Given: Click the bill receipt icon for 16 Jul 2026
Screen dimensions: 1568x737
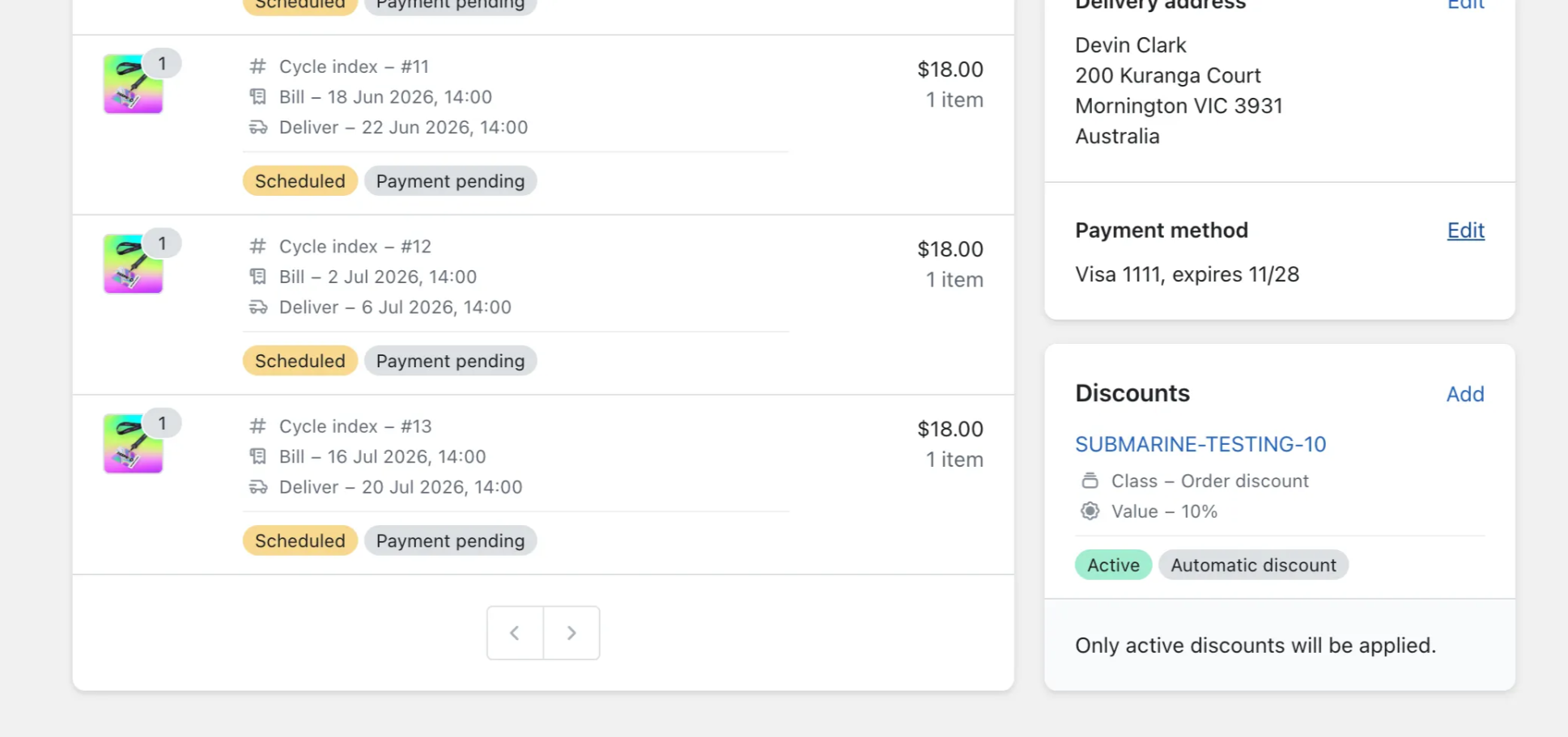Looking at the screenshot, I should pos(257,456).
